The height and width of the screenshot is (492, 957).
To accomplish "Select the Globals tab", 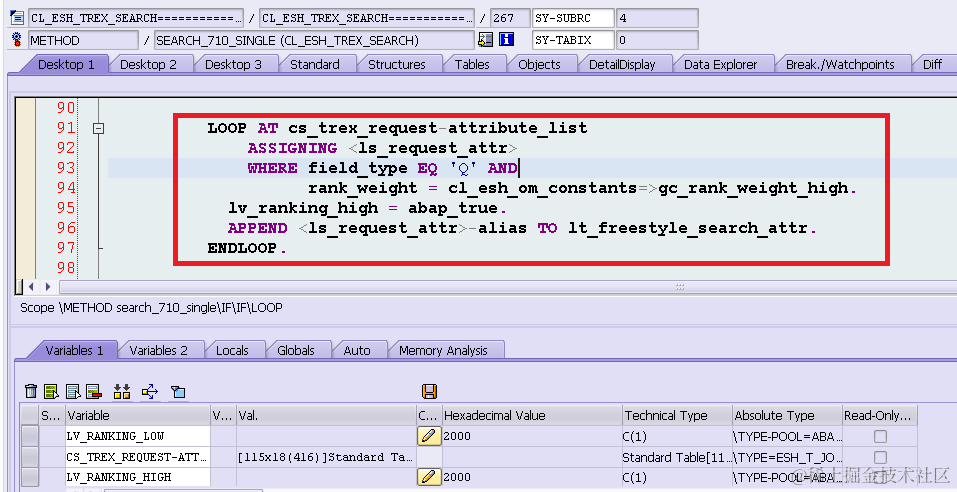I will [295, 350].
